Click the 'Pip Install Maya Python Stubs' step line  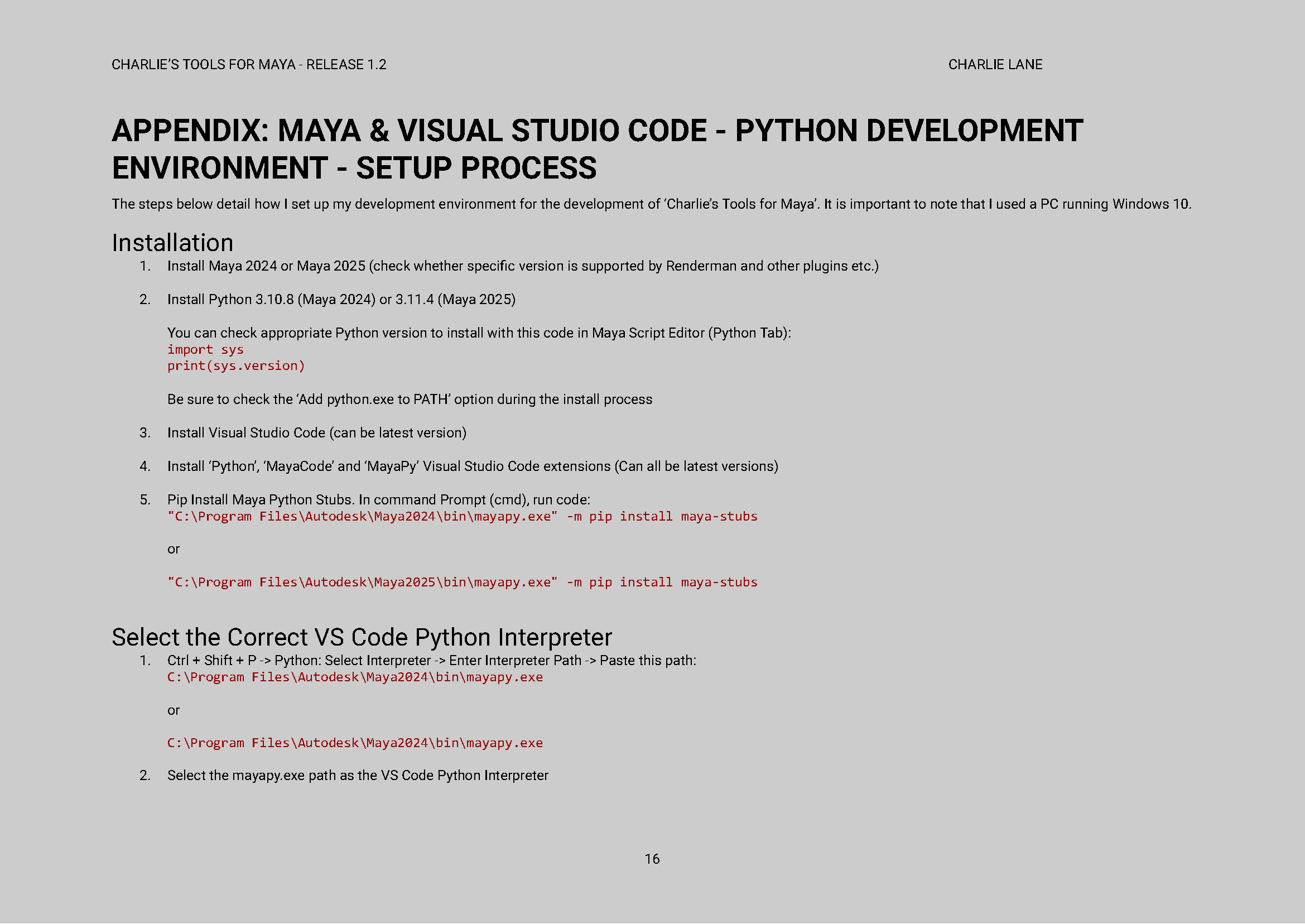coord(378,500)
